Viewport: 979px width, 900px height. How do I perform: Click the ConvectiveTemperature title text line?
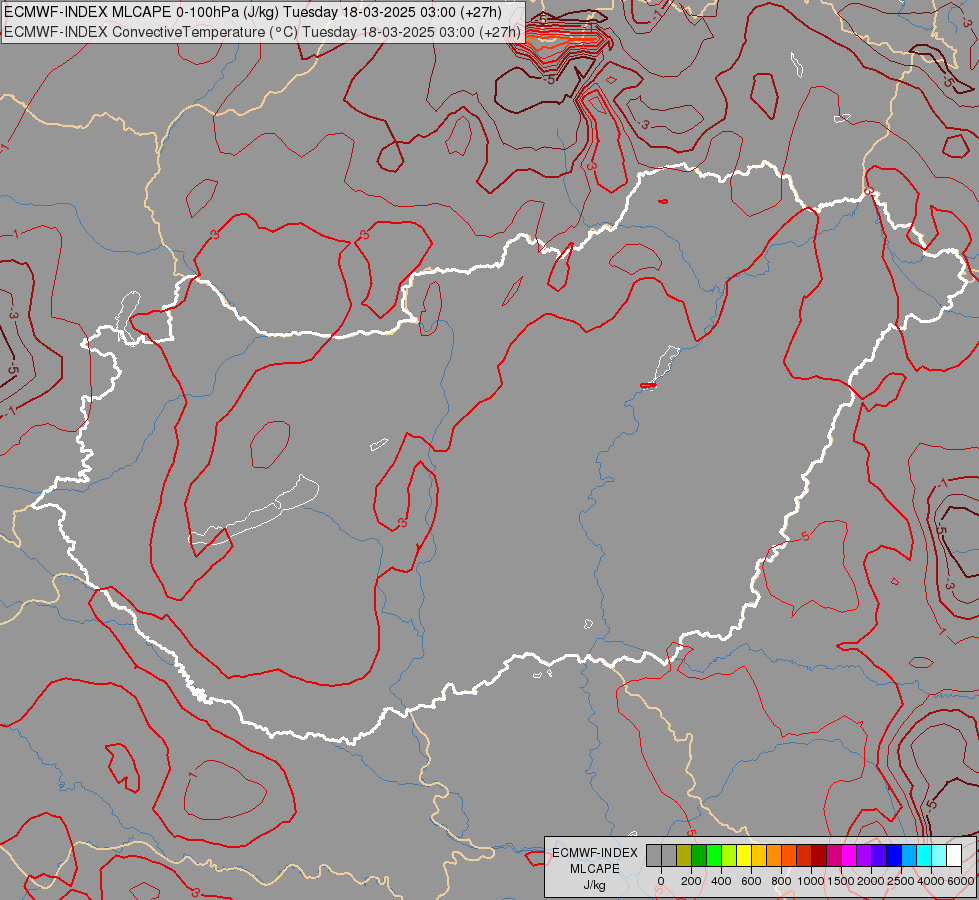tap(262, 32)
